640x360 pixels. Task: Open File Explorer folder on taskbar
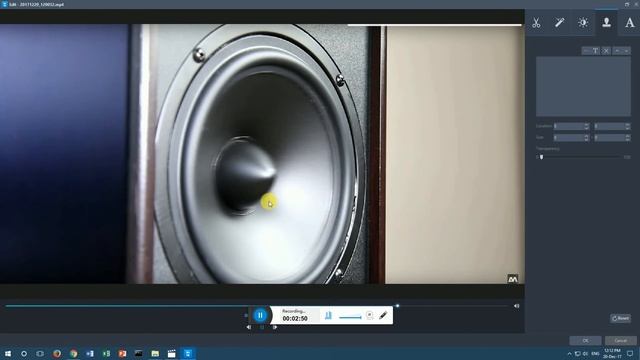point(155,353)
